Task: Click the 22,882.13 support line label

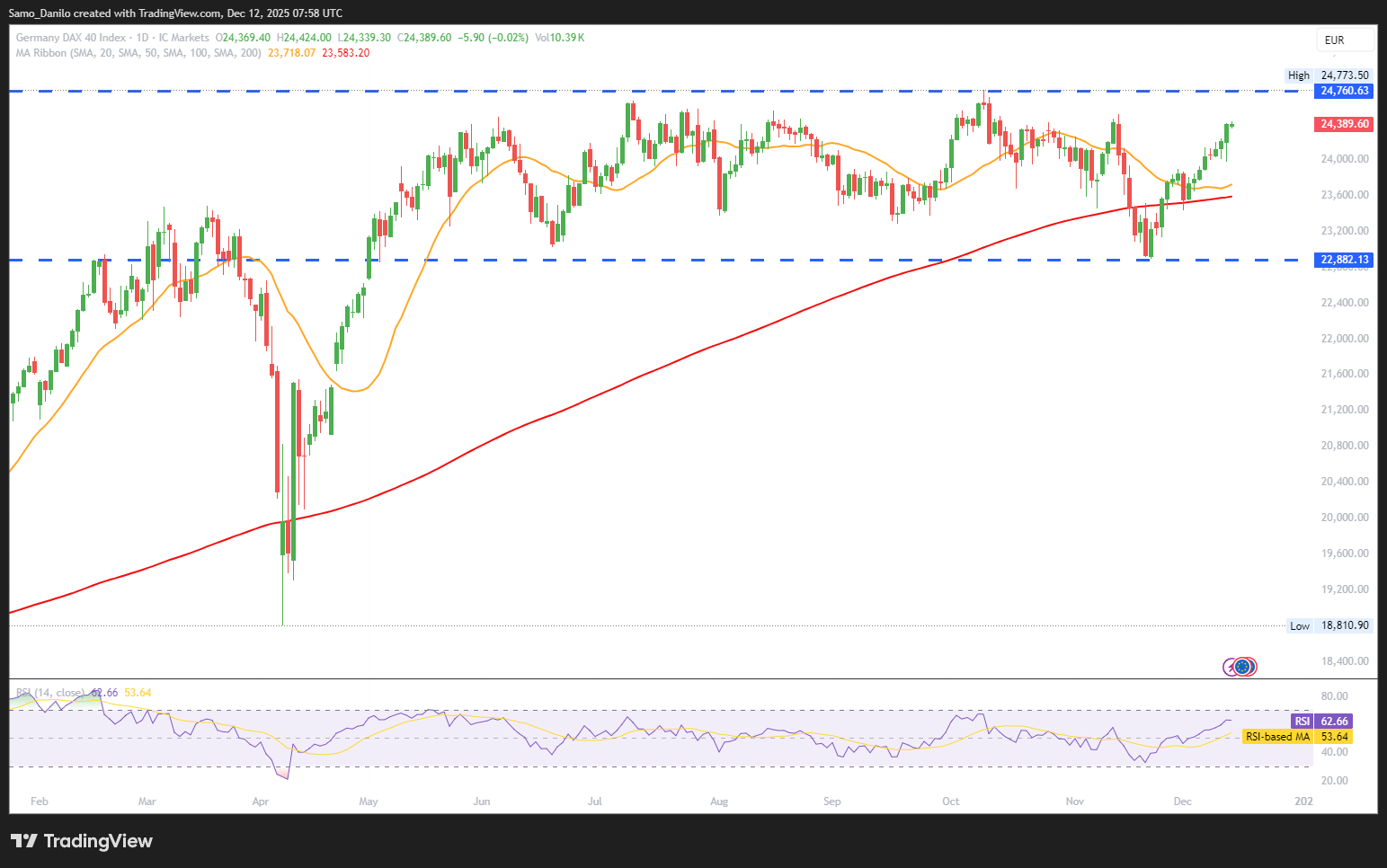Action: (1344, 260)
